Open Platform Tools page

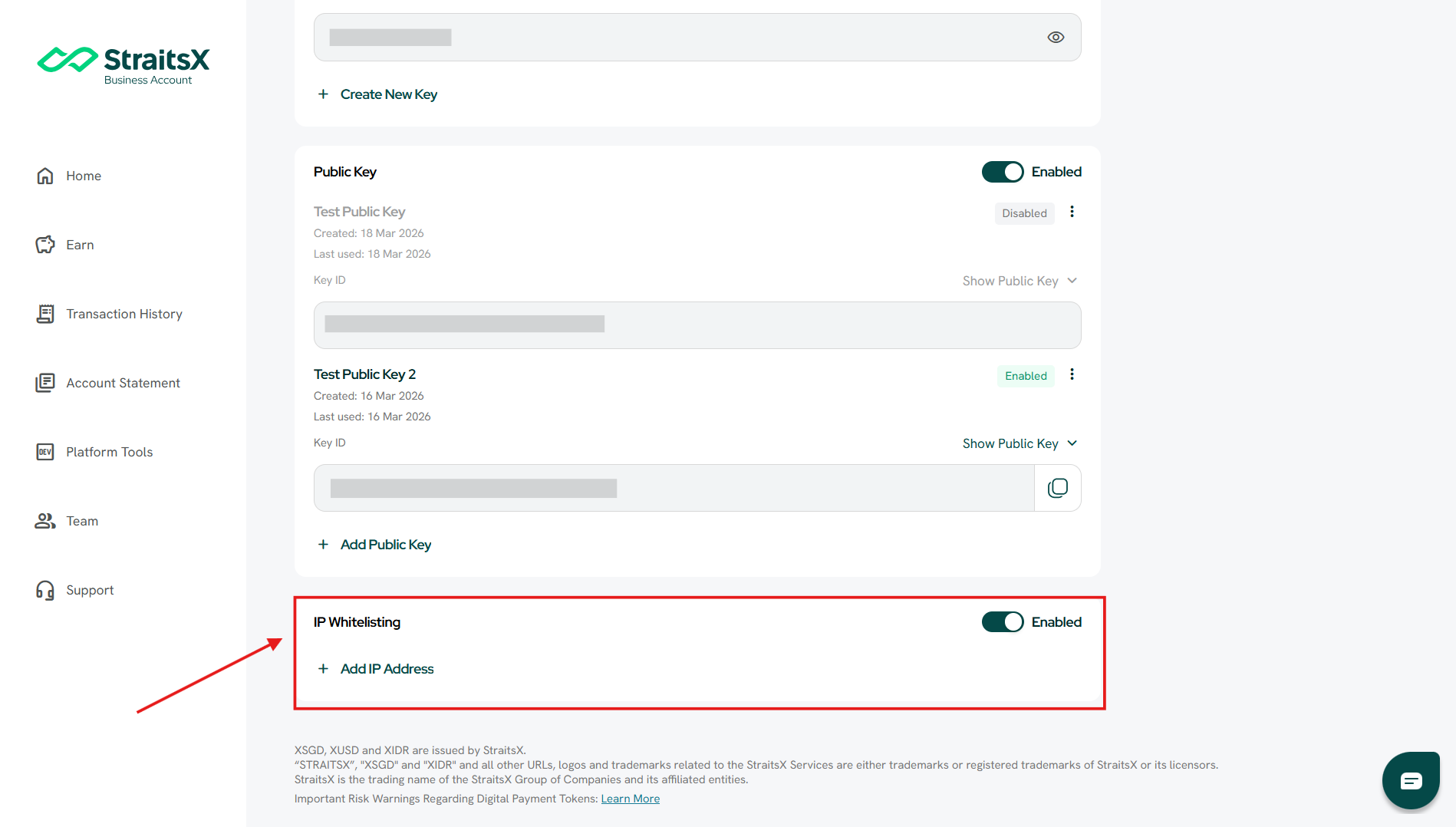[110, 452]
